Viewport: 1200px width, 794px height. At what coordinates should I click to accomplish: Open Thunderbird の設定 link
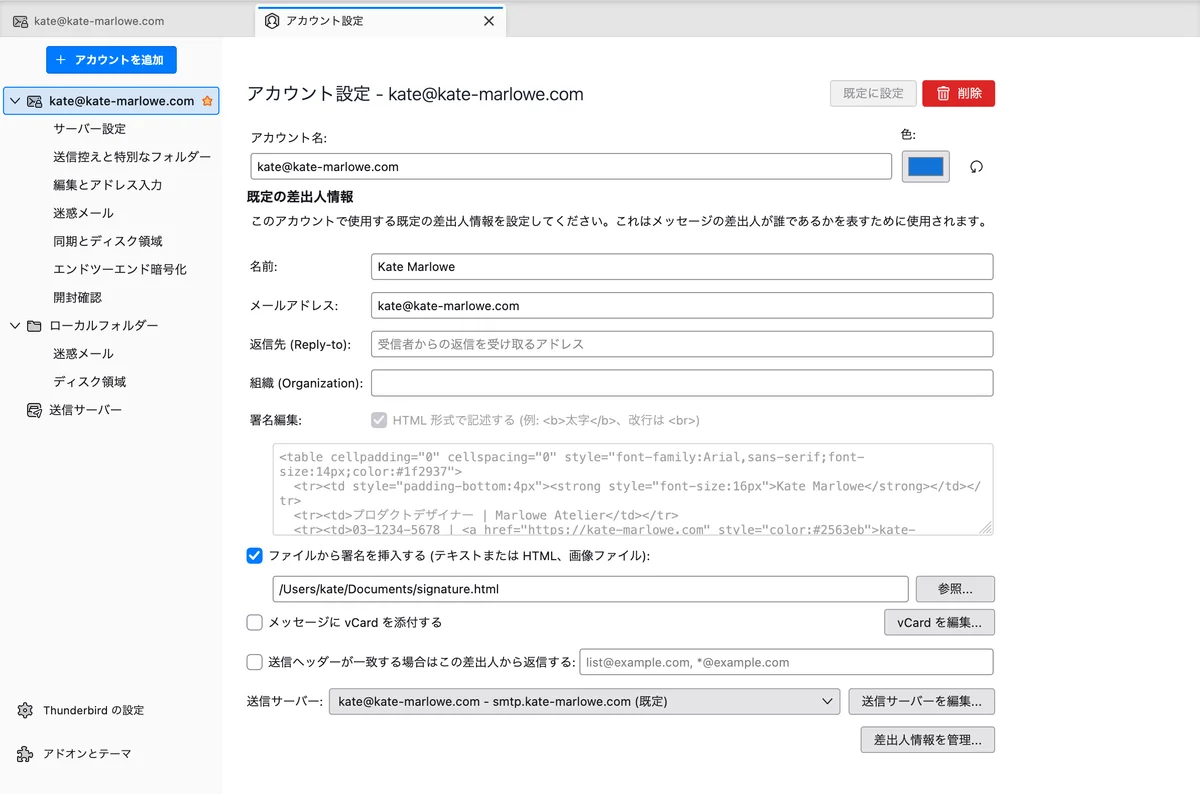click(x=93, y=710)
